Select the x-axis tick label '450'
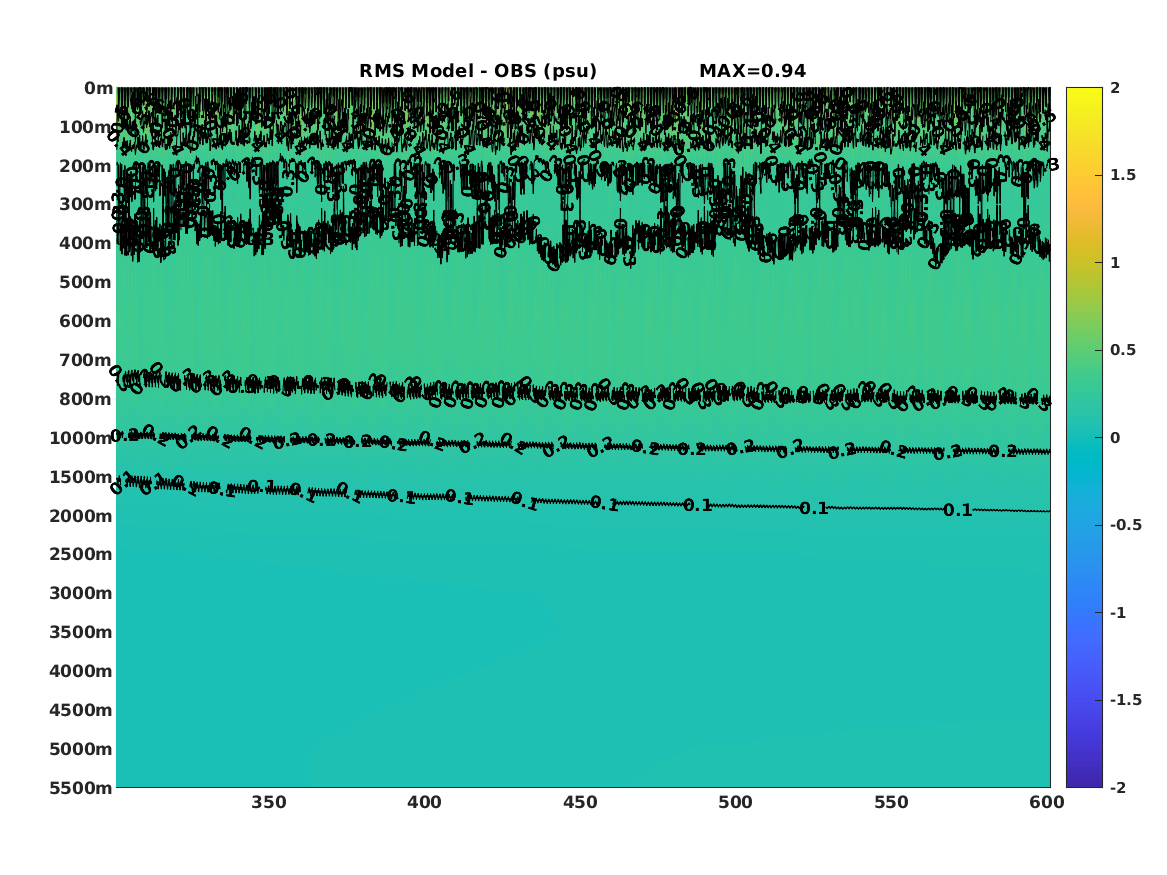The height and width of the screenshot is (875, 1167). 580,803
